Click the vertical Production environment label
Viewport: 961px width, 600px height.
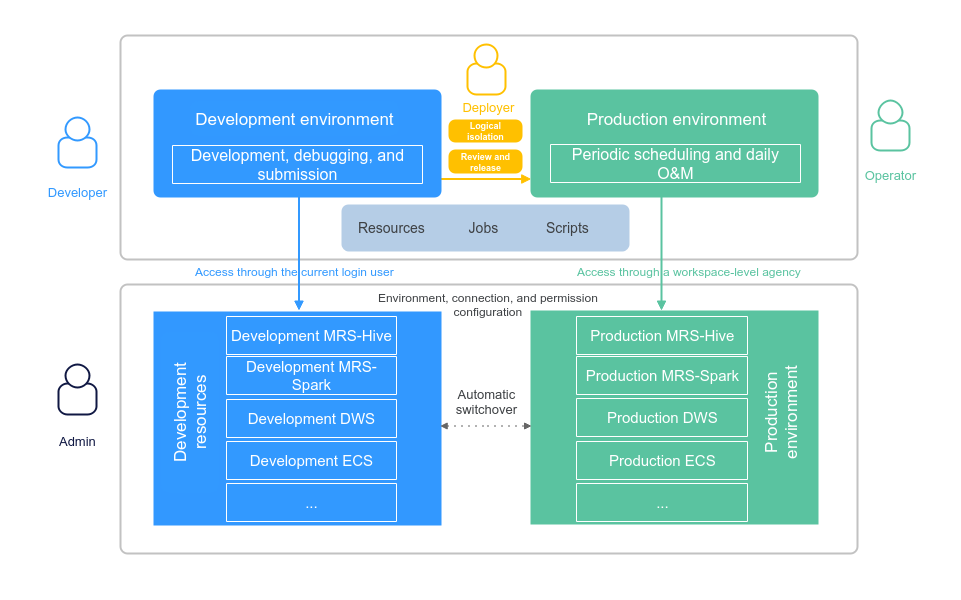781,412
